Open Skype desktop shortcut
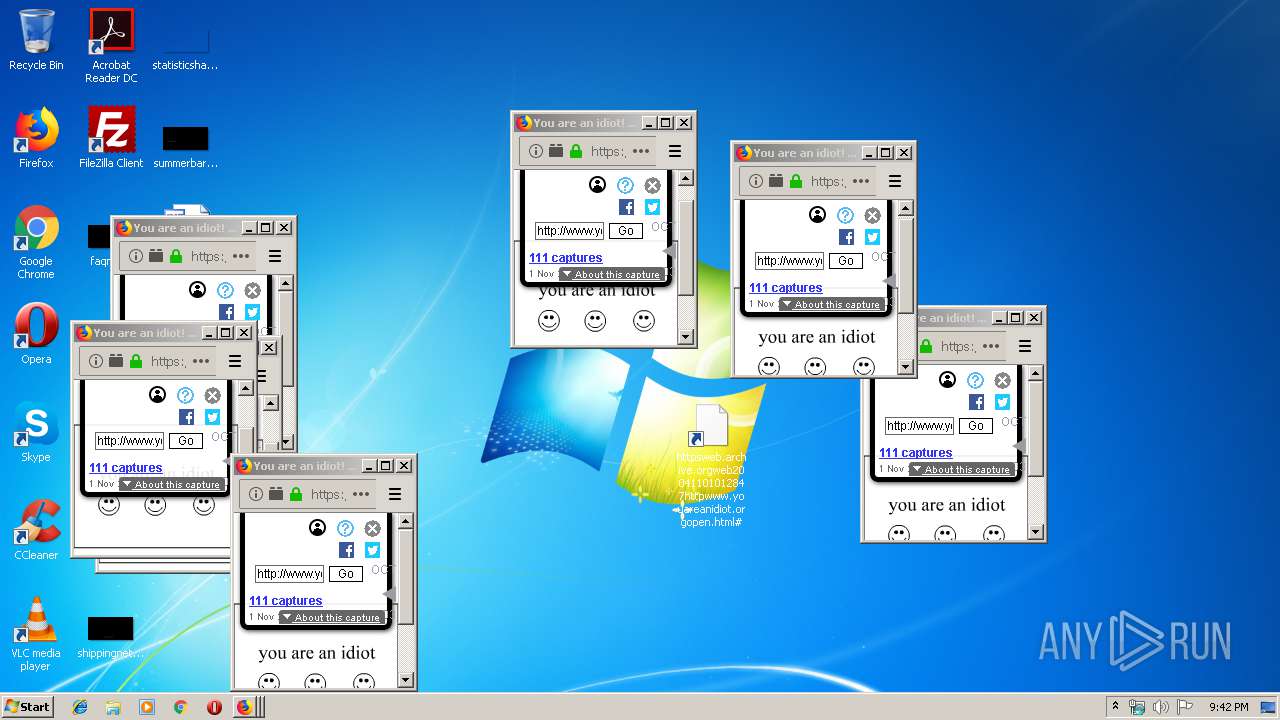Image resolution: width=1280 pixels, height=720 pixels. pos(36,431)
